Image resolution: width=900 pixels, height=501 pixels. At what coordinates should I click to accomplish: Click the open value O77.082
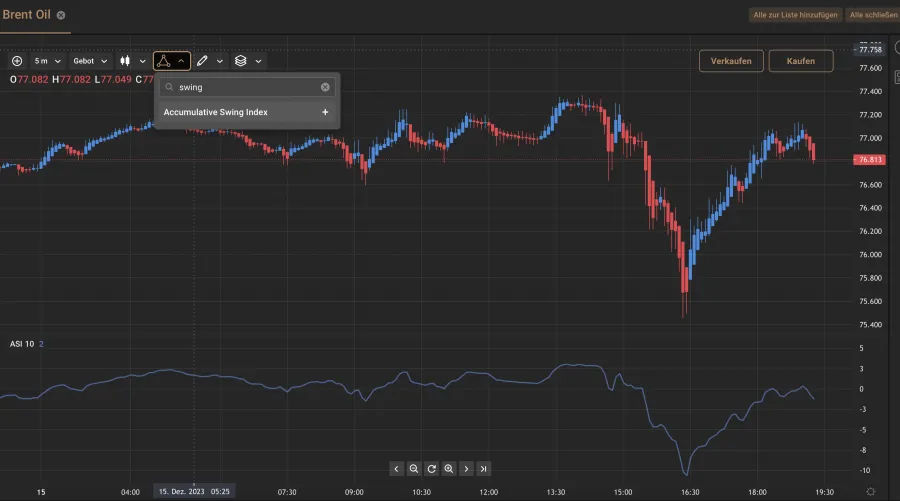[29, 79]
